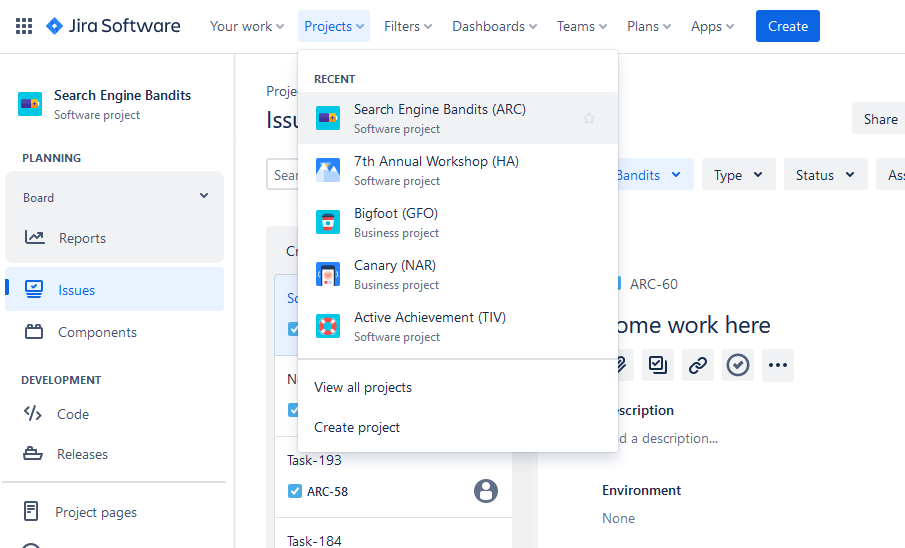905x548 pixels.
Task: Select Active Achievement (TIV) project
Action: pyautogui.click(x=458, y=326)
